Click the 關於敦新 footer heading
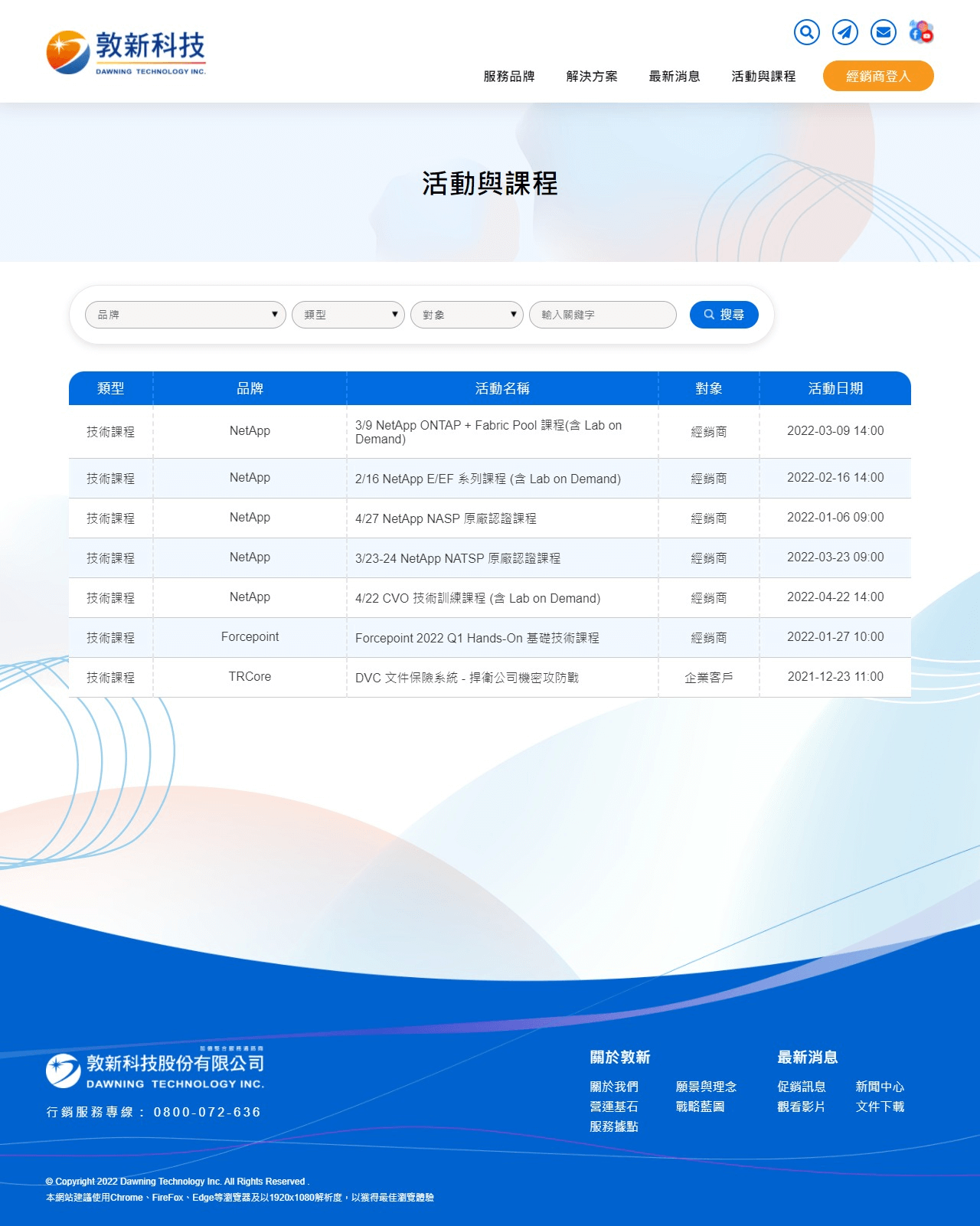Viewport: 980px width, 1226px height. pyautogui.click(x=620, y=1058)
